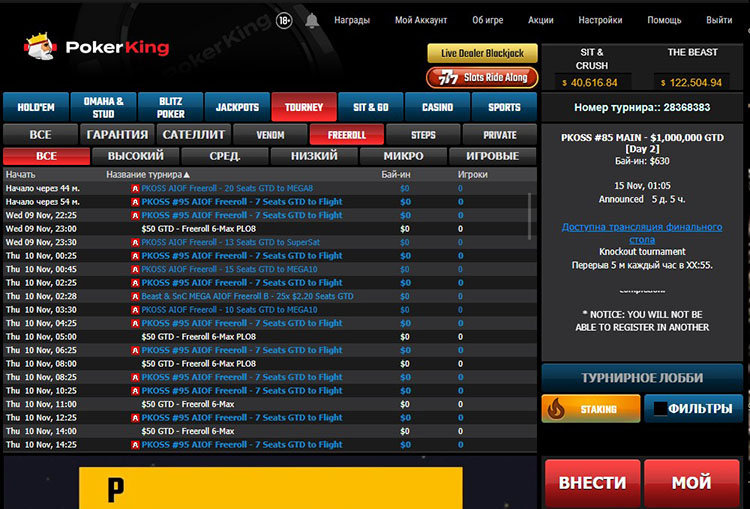Viewport: 750px width, 509px height.
Task: Filter by САТЕЛЛИТ tournaments
Action: tap(194, 134)
